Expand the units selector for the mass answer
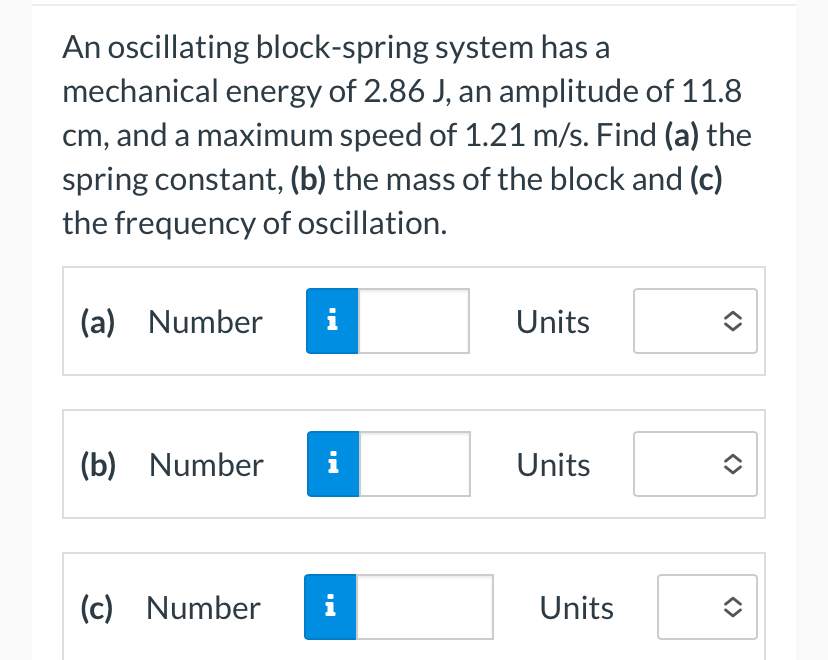828x660 pixels. point(695,464)
